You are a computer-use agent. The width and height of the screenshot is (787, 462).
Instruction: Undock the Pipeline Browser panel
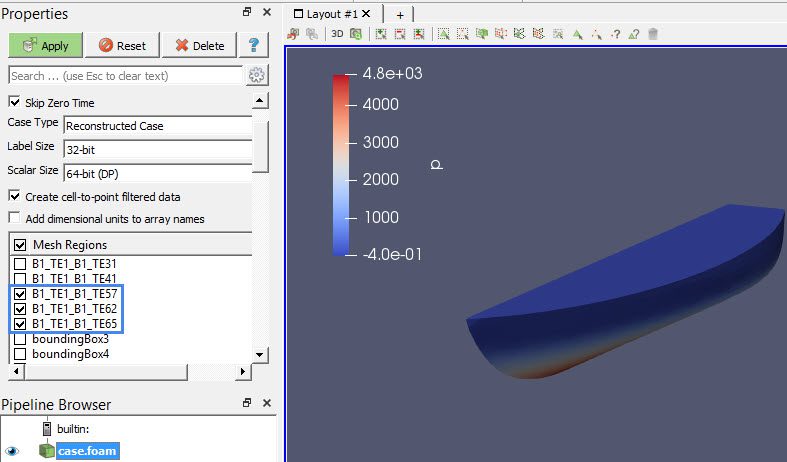click(247, 403)
